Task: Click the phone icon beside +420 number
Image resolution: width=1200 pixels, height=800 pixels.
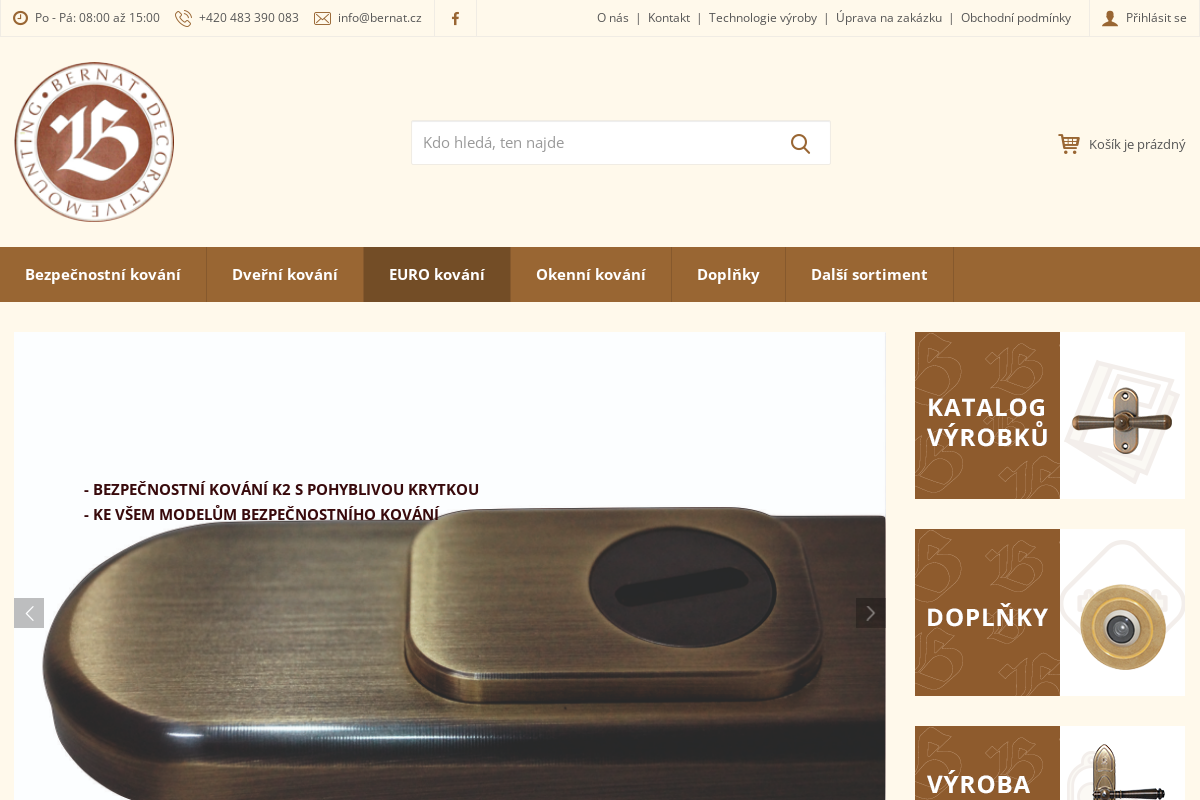Action: click(183, 18)
